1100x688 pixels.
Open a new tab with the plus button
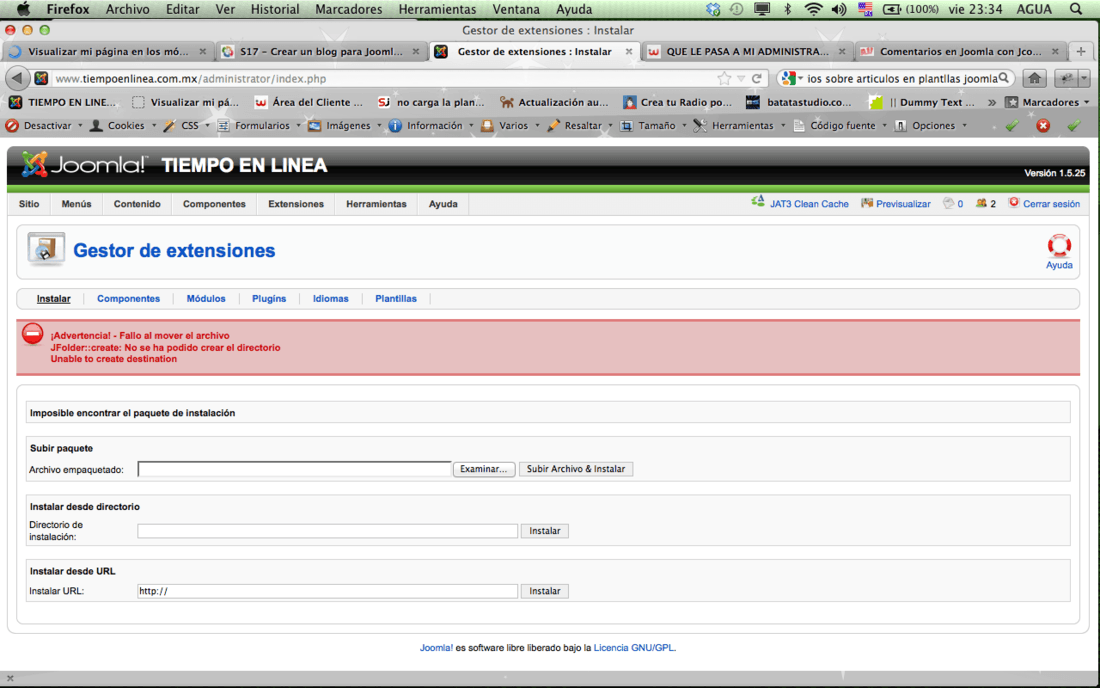(x=1081, y=51)
